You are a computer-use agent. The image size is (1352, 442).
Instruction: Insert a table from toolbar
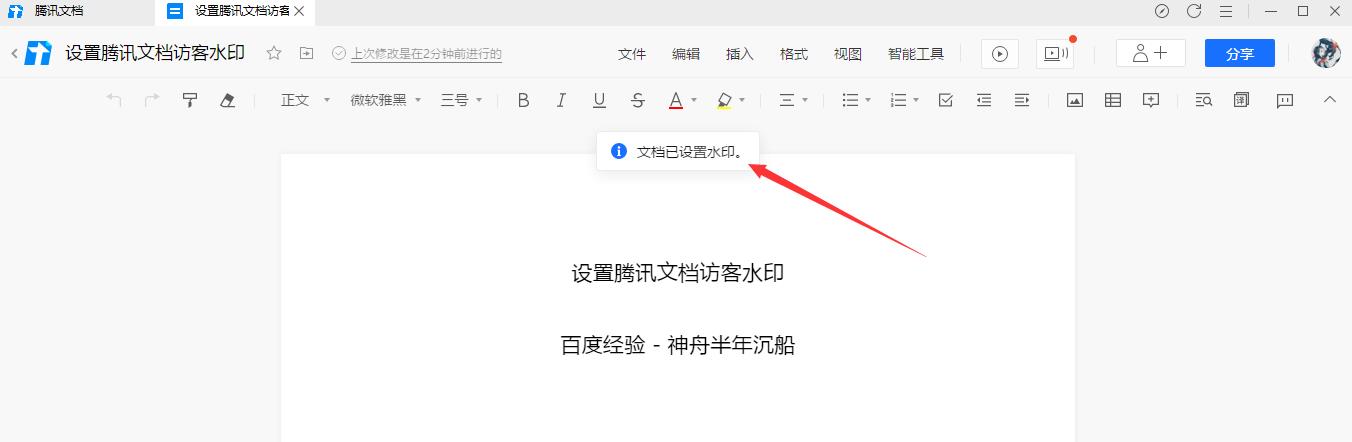(x=1113, y=100)
